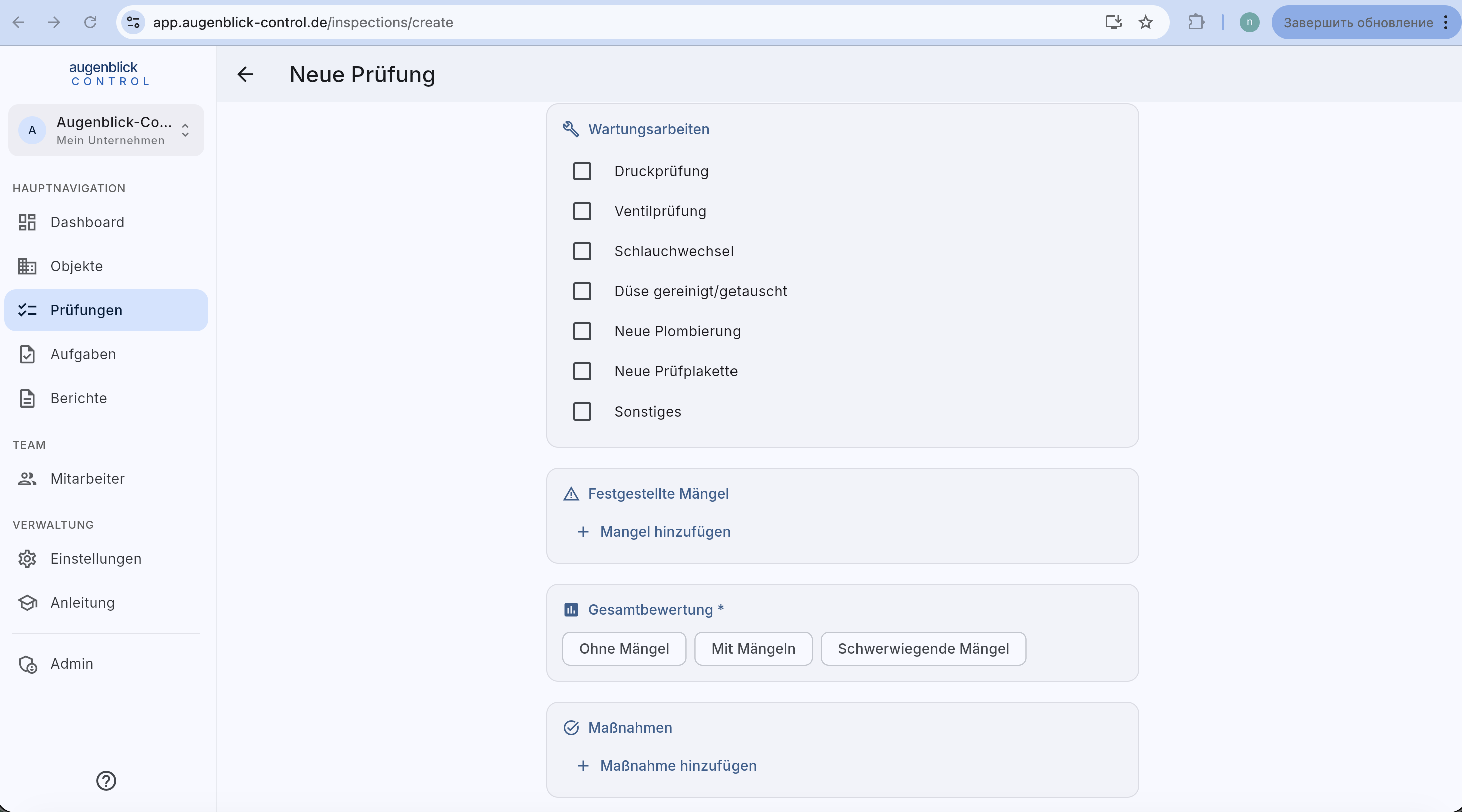Bookmark the page with the star icon

1145,22
